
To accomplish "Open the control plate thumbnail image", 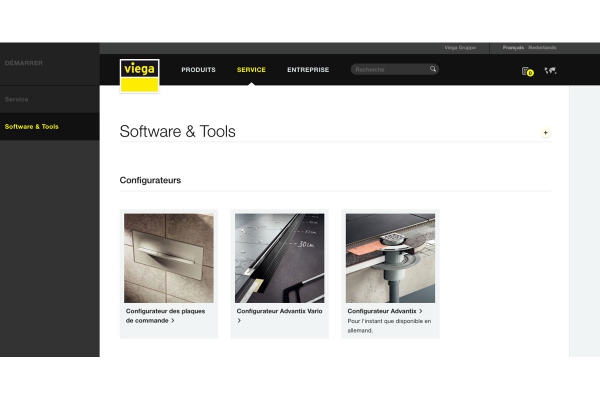I will click(169, 258).
